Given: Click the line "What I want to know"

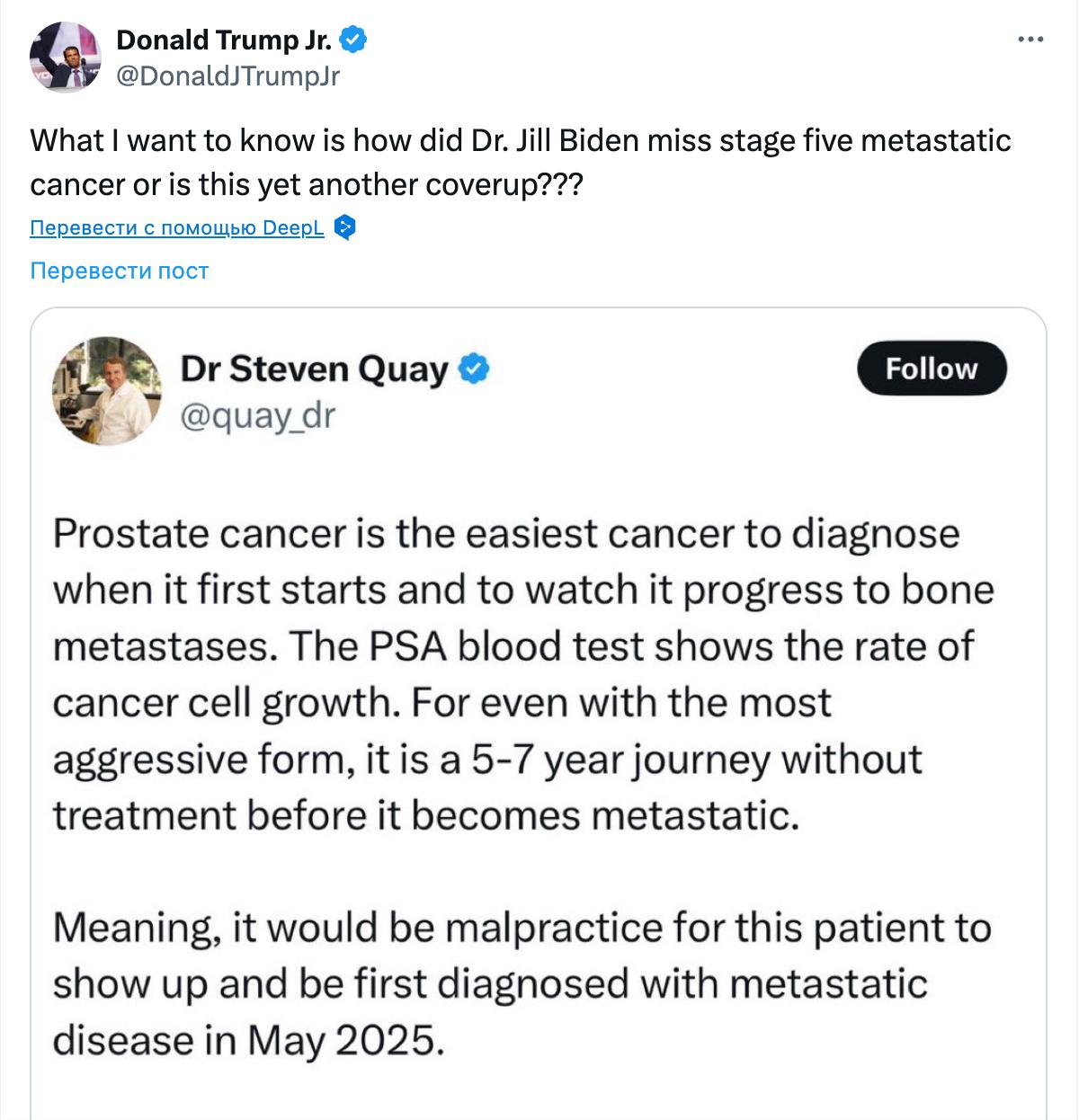Looking at the screenshot, I should [520, 141].
